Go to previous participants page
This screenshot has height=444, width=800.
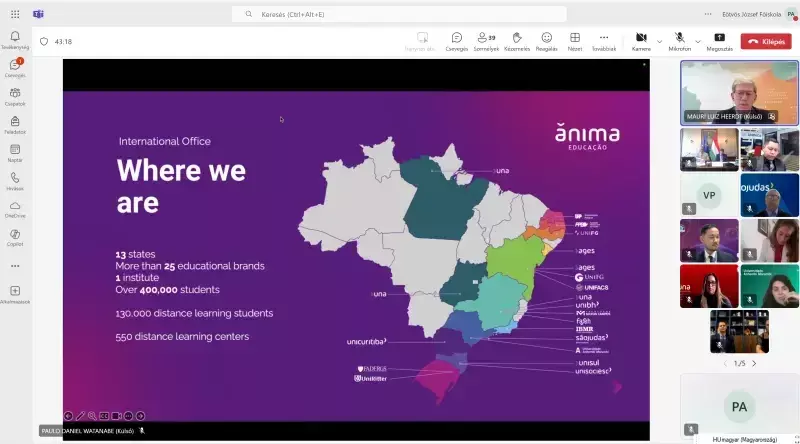click(x=725, y=363)
